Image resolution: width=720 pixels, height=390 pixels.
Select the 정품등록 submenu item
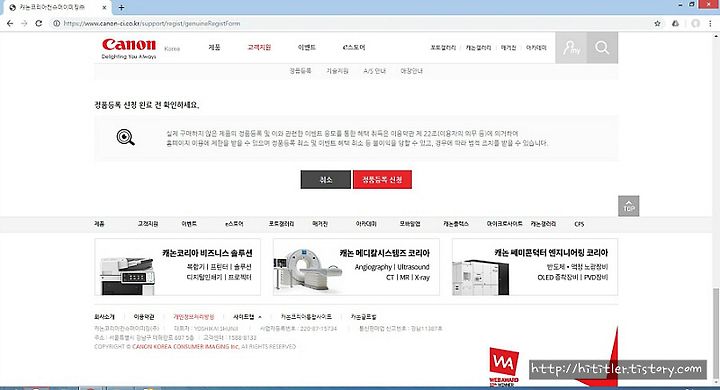300,71
